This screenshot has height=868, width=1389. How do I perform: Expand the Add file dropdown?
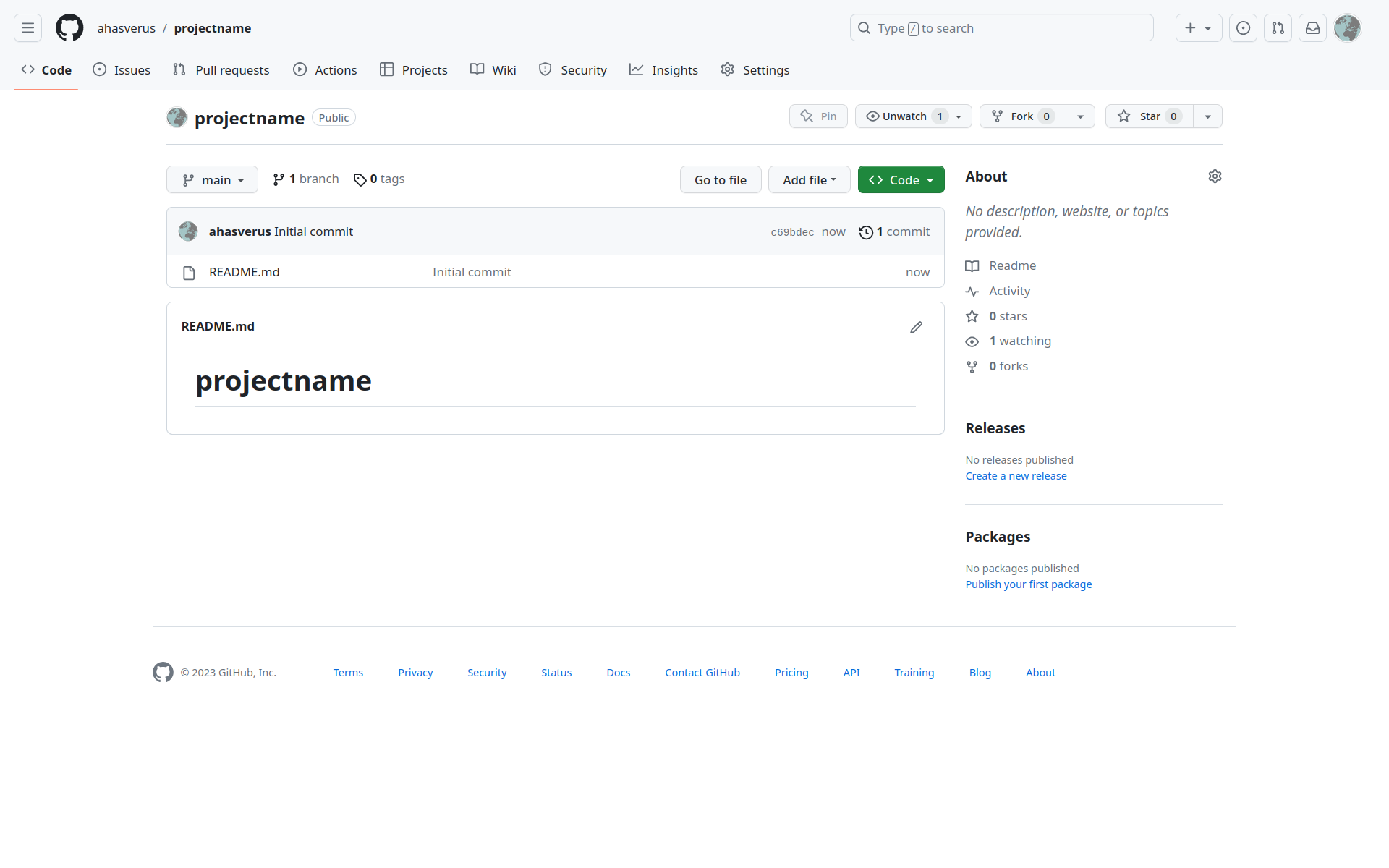(809, 180)
